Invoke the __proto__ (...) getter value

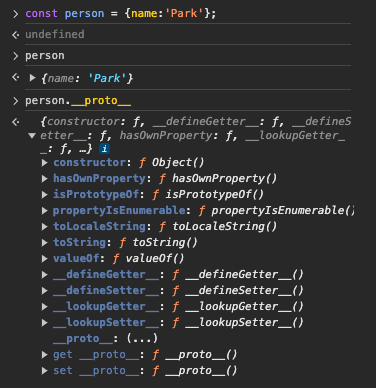point(142,339)
